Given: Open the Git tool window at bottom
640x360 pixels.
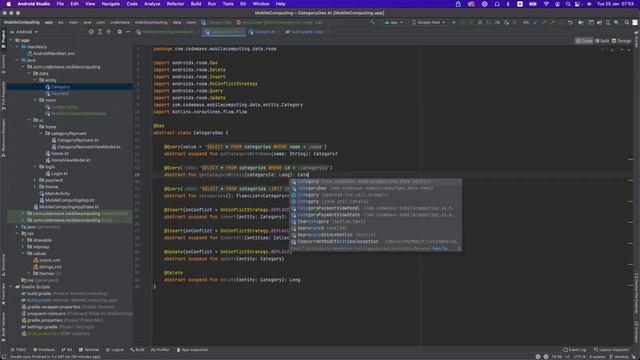Looking at the screenshot, I should [x=67, y=350].
